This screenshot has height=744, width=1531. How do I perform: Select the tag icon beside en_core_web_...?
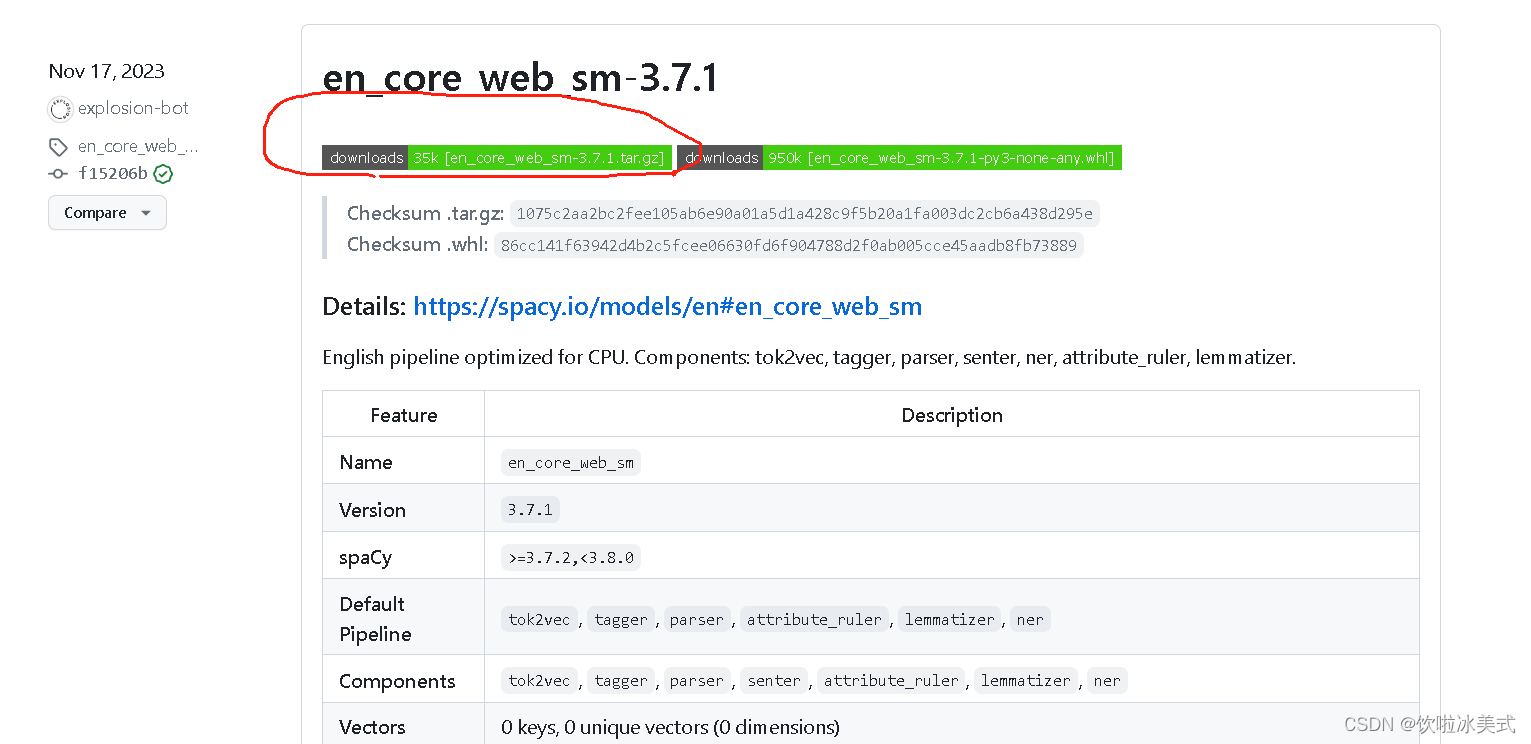58,146
